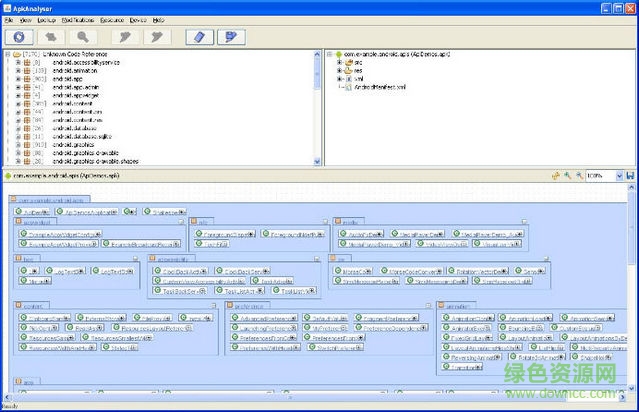Viewport: 639px width, 412px height.
Task: Click the blue save icon beside the zoom box
Action: point(630,176)
